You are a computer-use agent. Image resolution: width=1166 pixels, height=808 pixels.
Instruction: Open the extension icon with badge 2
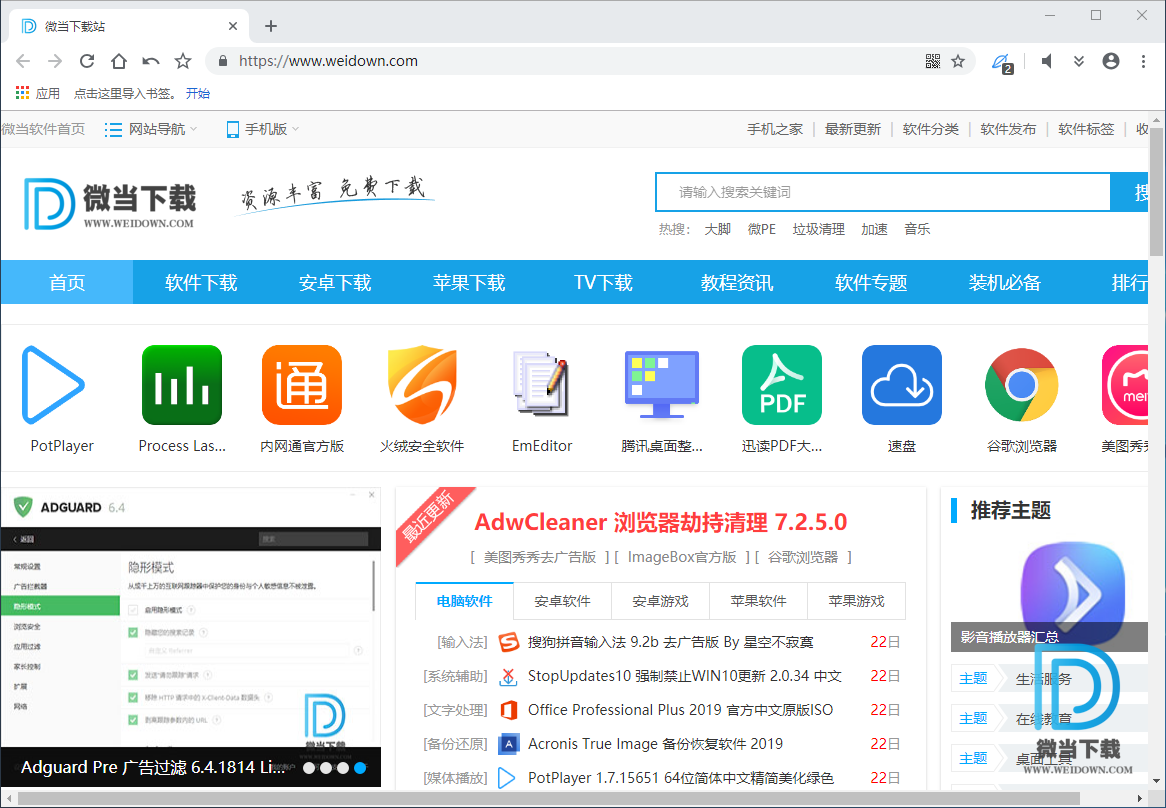coord(1002,62)
